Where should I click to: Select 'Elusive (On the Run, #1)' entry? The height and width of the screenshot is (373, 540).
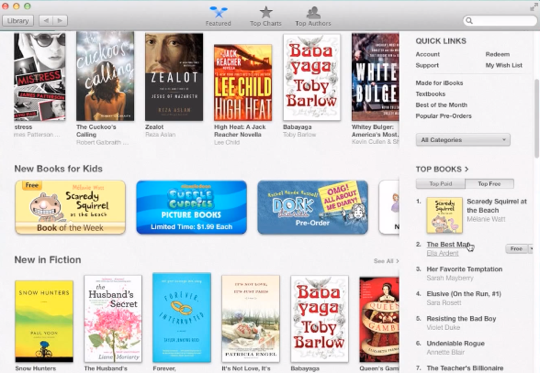464,294
